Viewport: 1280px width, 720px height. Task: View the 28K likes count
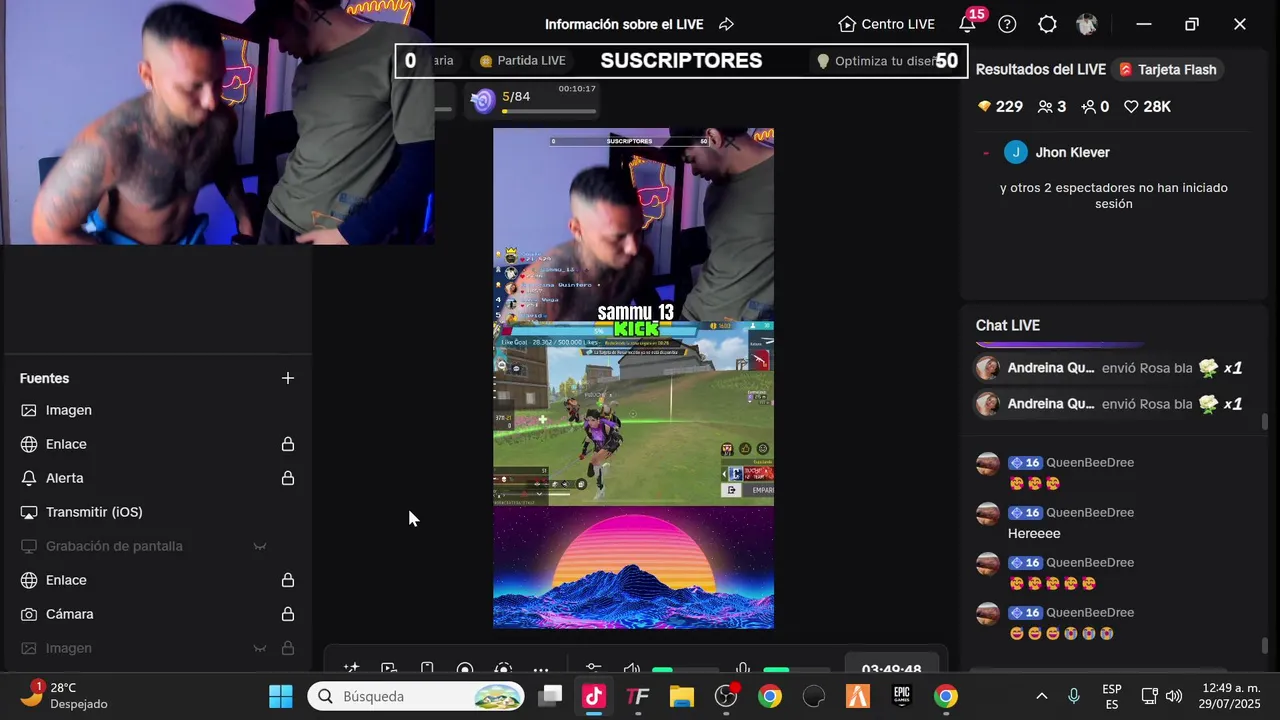pos(1147,107)
